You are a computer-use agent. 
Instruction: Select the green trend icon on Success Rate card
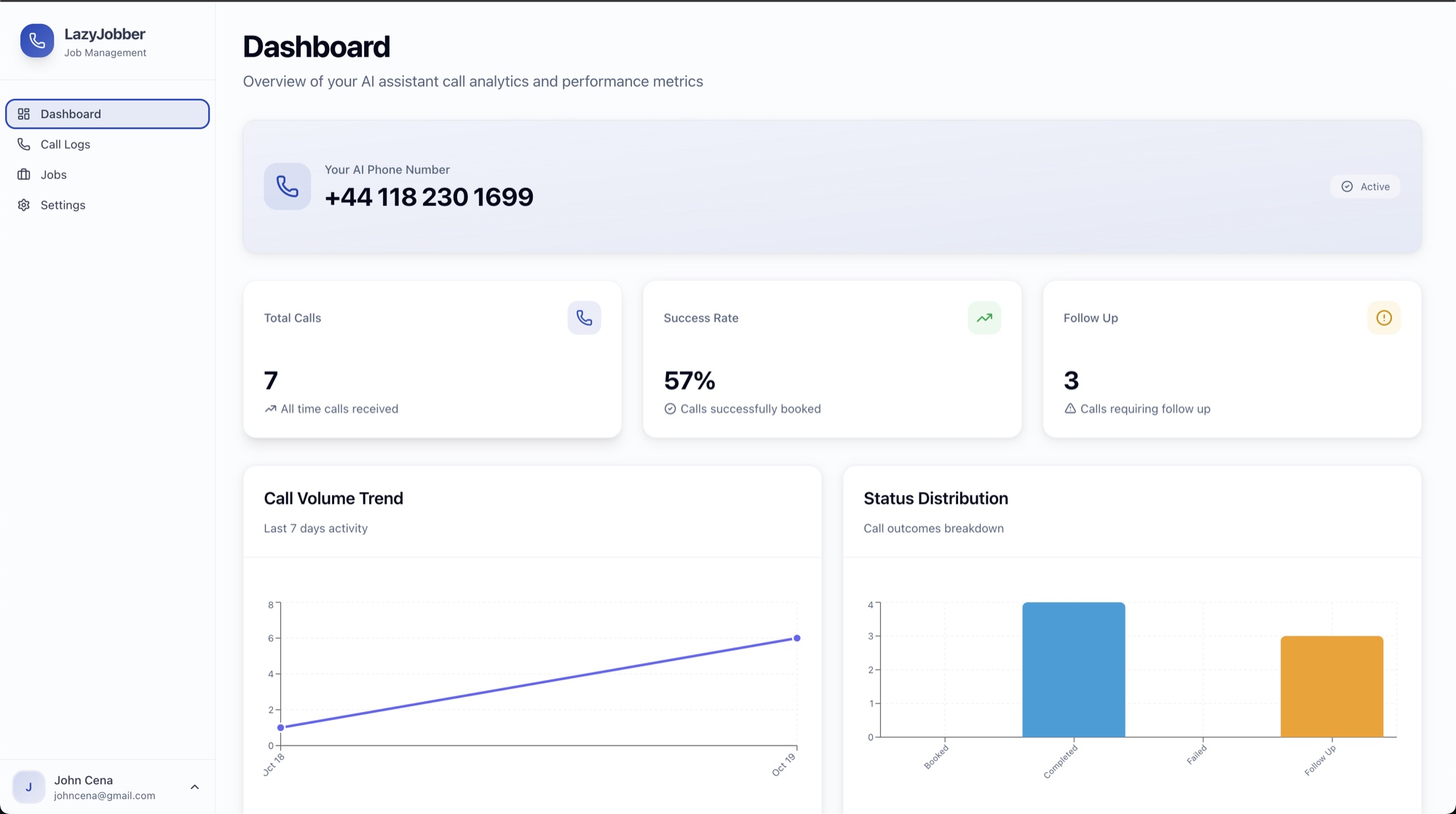(x=984, y=317)
